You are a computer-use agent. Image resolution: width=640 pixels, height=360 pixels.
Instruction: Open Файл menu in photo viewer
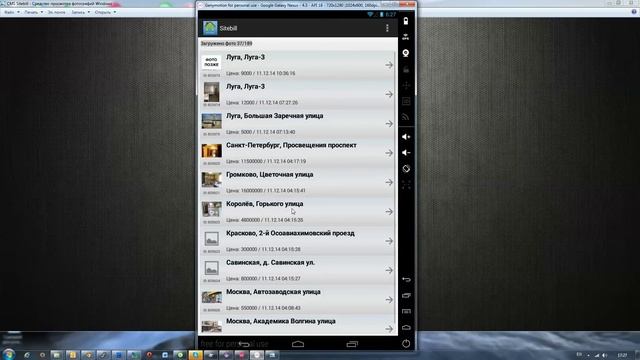pyautogui.click(x=11, y=12)
